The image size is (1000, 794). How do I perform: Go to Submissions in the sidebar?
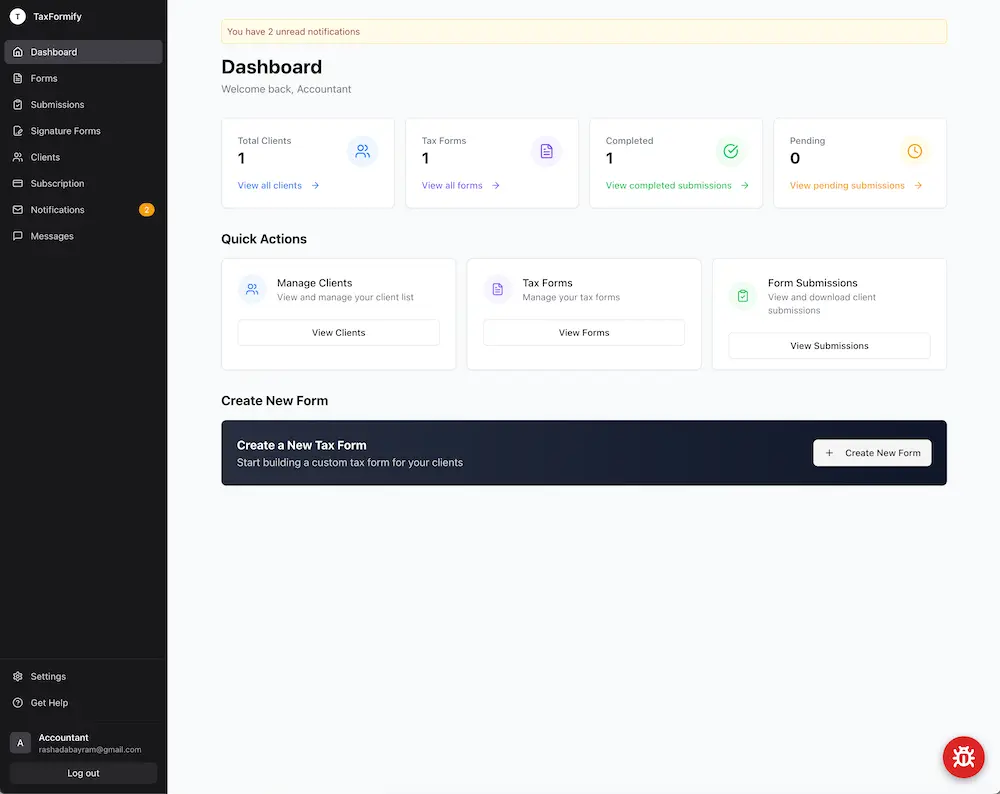[84, 105]
